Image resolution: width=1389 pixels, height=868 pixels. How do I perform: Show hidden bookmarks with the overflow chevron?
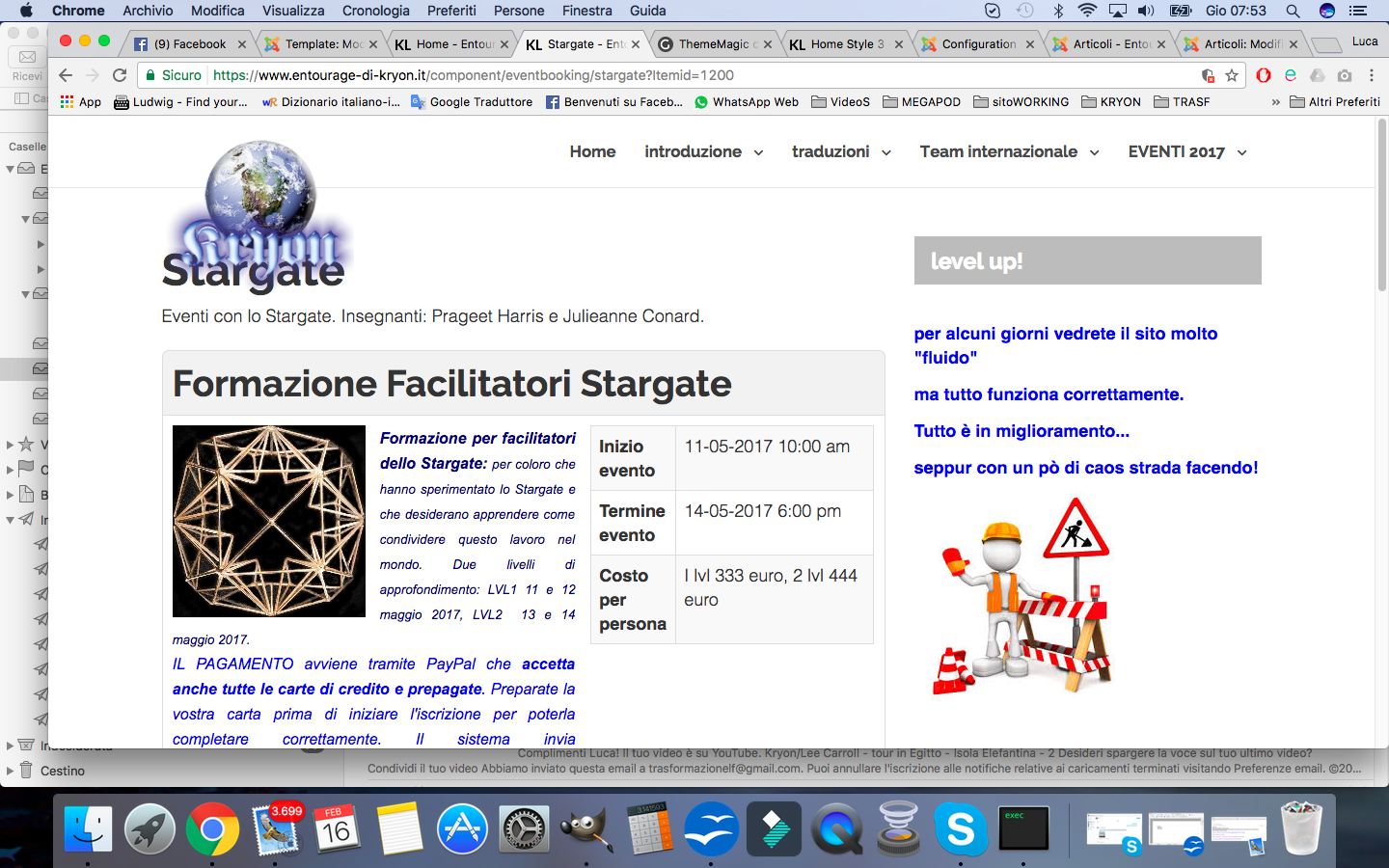(1275, 102)
